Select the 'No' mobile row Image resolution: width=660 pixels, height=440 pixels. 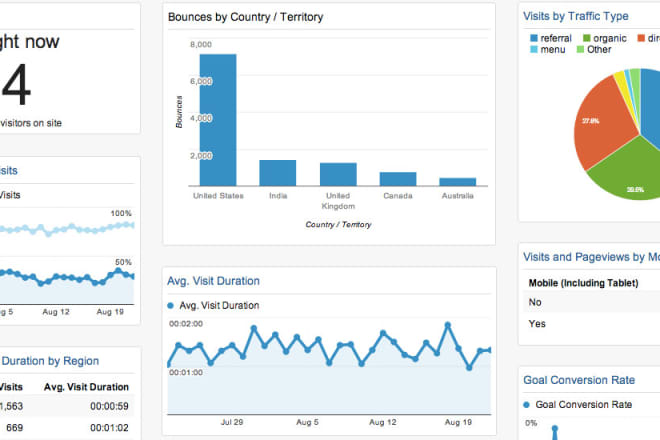(x=591, y=302)
